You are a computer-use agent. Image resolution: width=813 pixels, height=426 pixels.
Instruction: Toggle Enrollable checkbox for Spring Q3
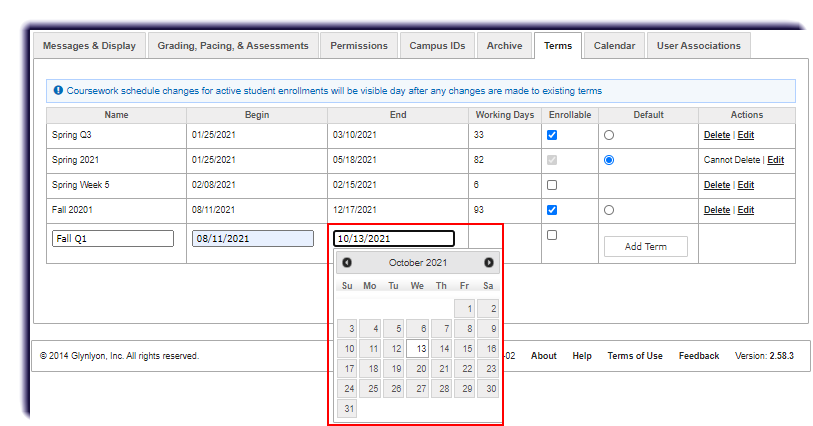pos(552,134)
